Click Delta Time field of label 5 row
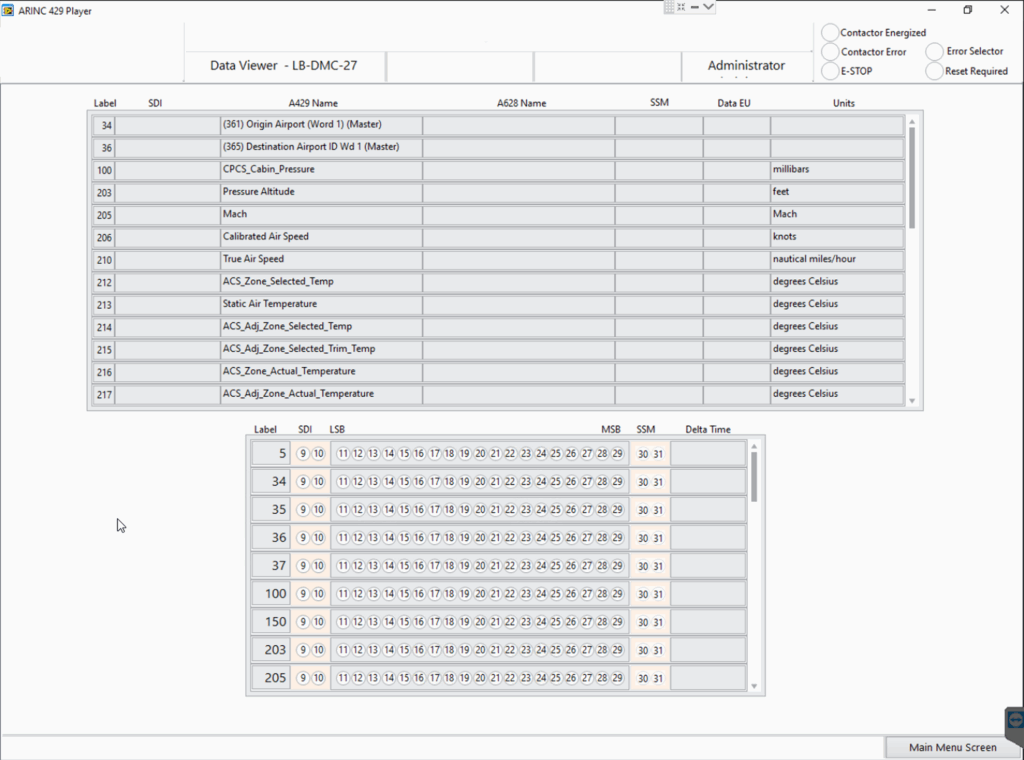 tap(708, 454)
